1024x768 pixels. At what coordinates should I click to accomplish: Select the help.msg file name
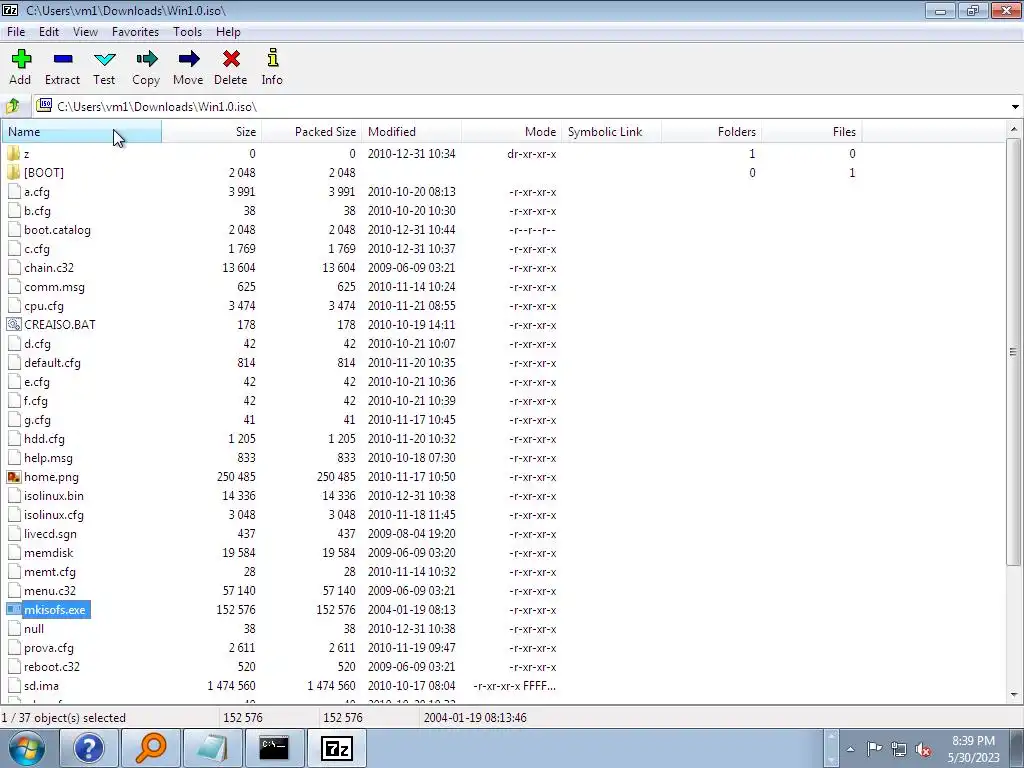click(x=48, y=458)
